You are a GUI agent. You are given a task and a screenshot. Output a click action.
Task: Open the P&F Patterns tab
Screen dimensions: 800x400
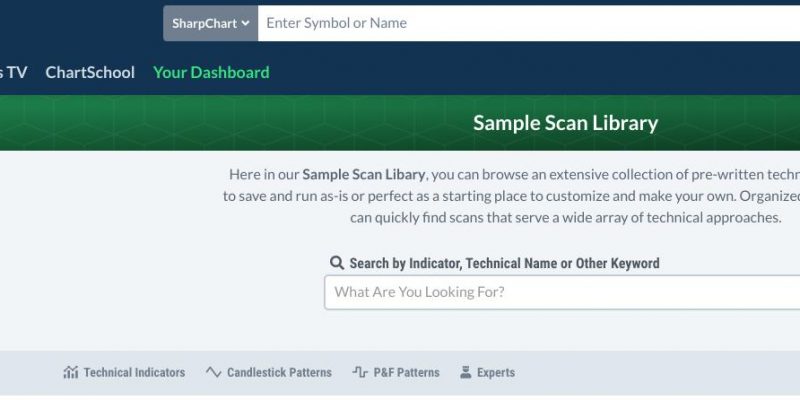[396, 372]
